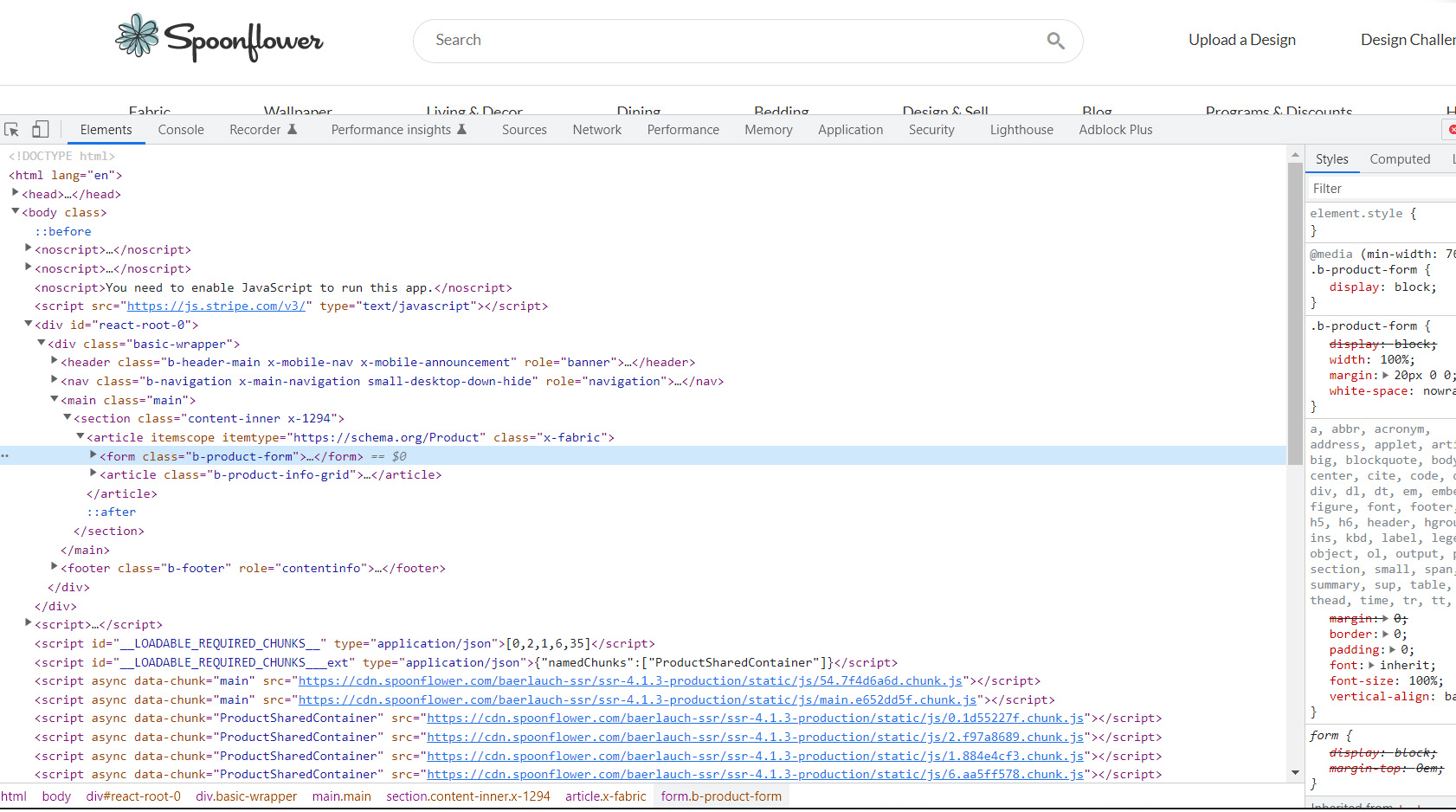Expand the margin property in b-product-form rule

click(1386, 376)
